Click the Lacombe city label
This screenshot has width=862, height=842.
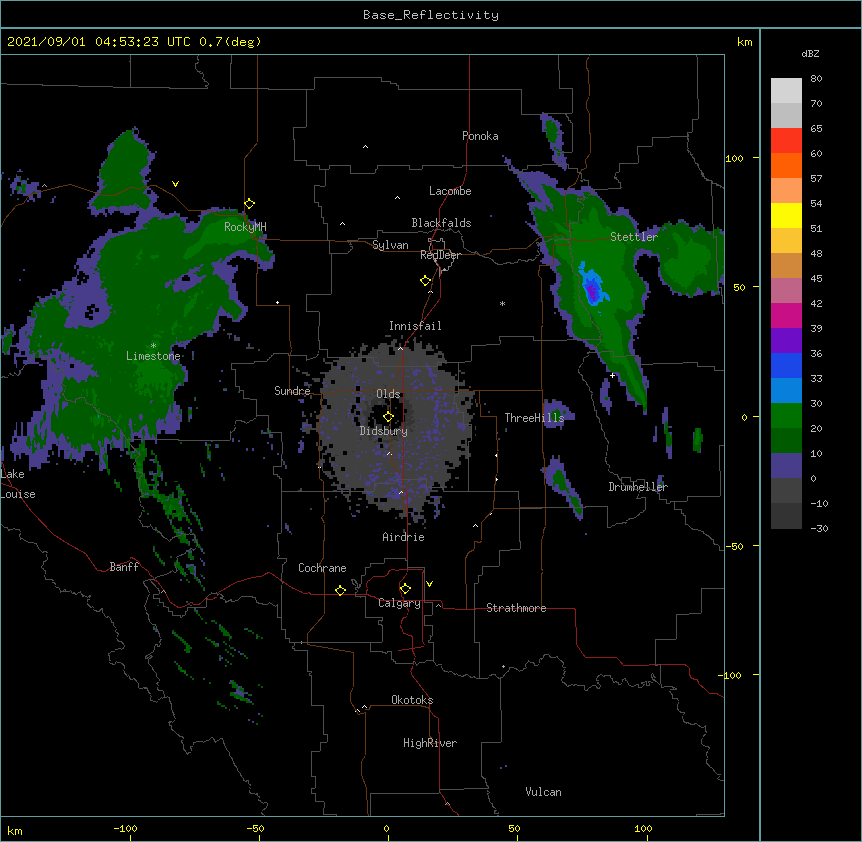coord(450,191)
